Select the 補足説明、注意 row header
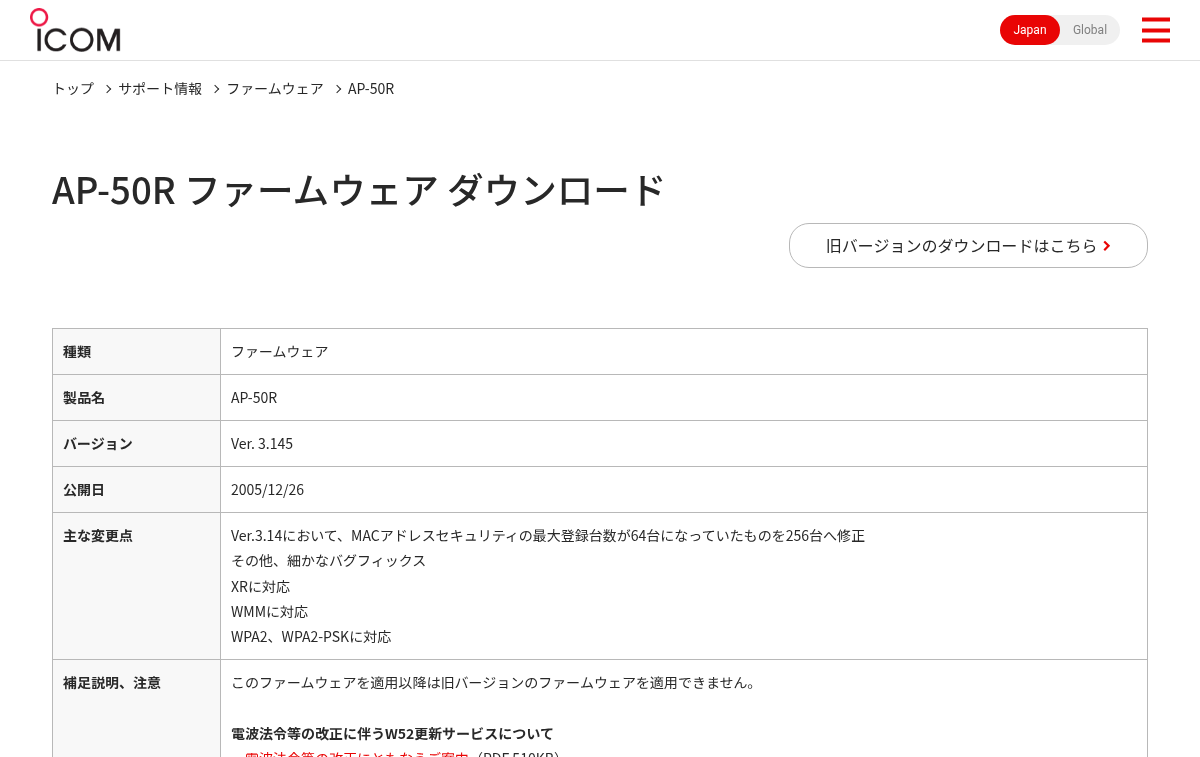Screen dimensions: 1200x757 pyautogui.click(x=136, y=708)
